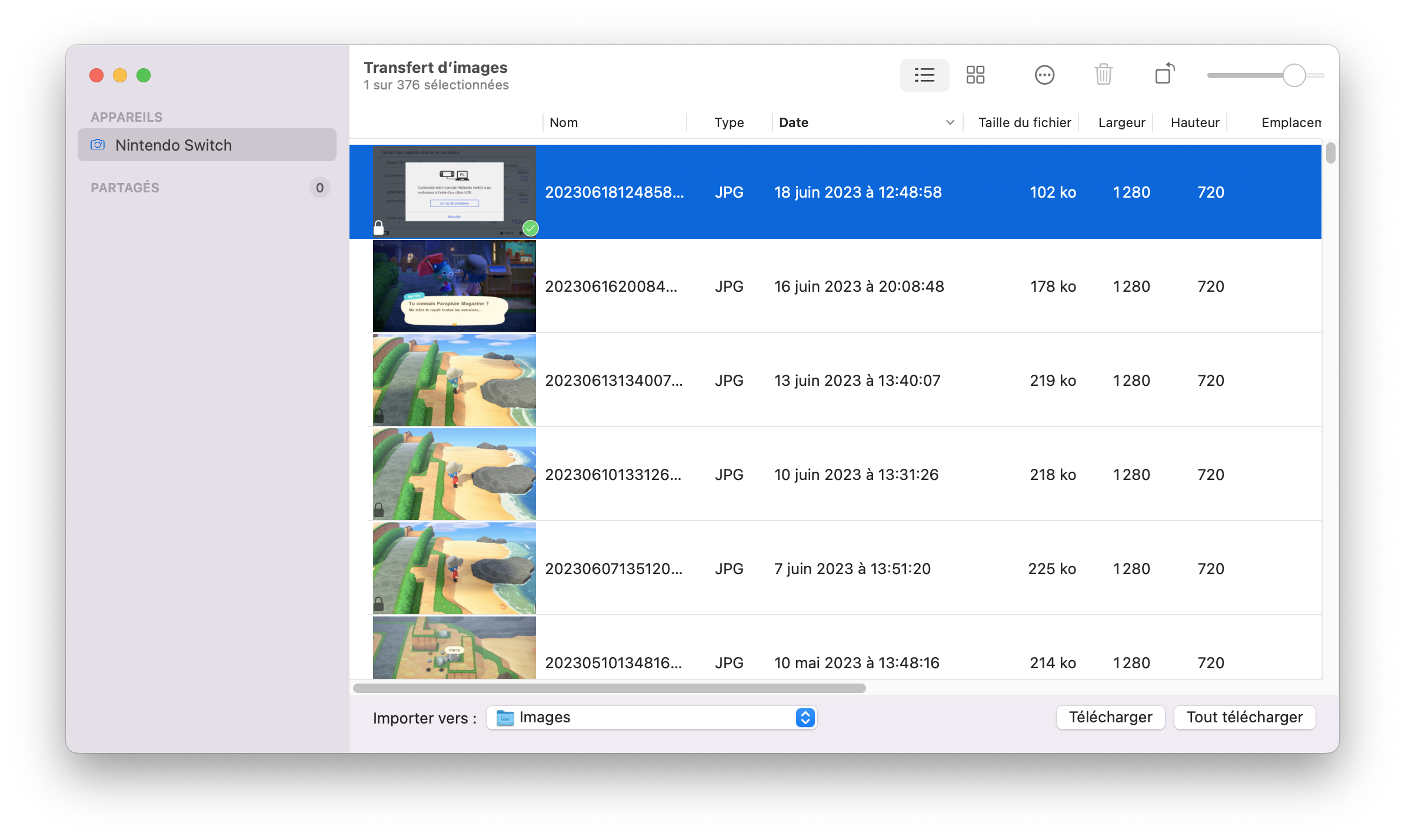Click file name 20230510134816...
Screen dimensions: 1405x840
pos(614,663)
